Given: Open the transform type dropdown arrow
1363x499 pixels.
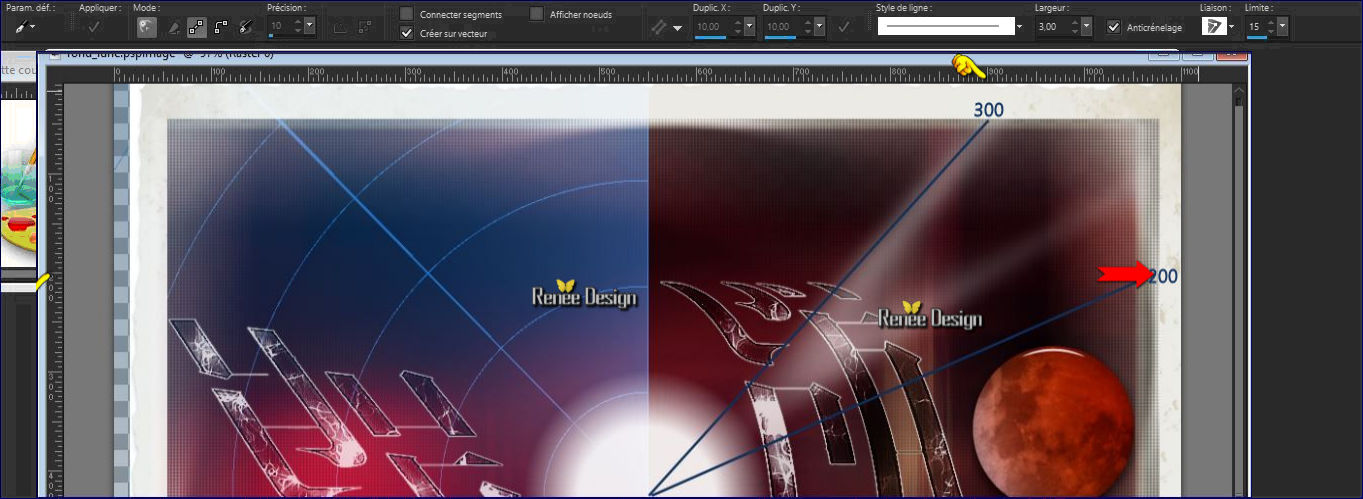Looking at the screenshot, I should [x=678, y=28].
